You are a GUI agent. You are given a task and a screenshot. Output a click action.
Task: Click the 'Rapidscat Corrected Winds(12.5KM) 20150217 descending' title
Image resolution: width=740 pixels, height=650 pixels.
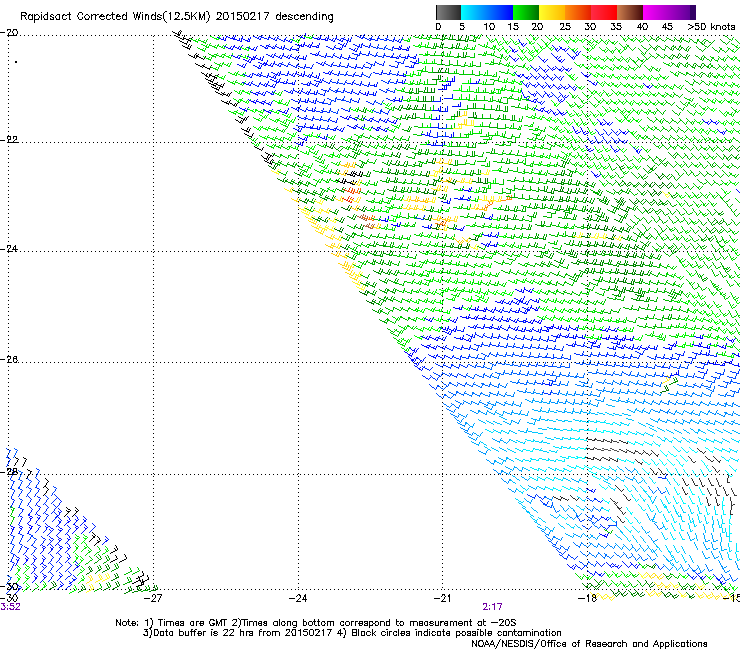coord(177,17)
